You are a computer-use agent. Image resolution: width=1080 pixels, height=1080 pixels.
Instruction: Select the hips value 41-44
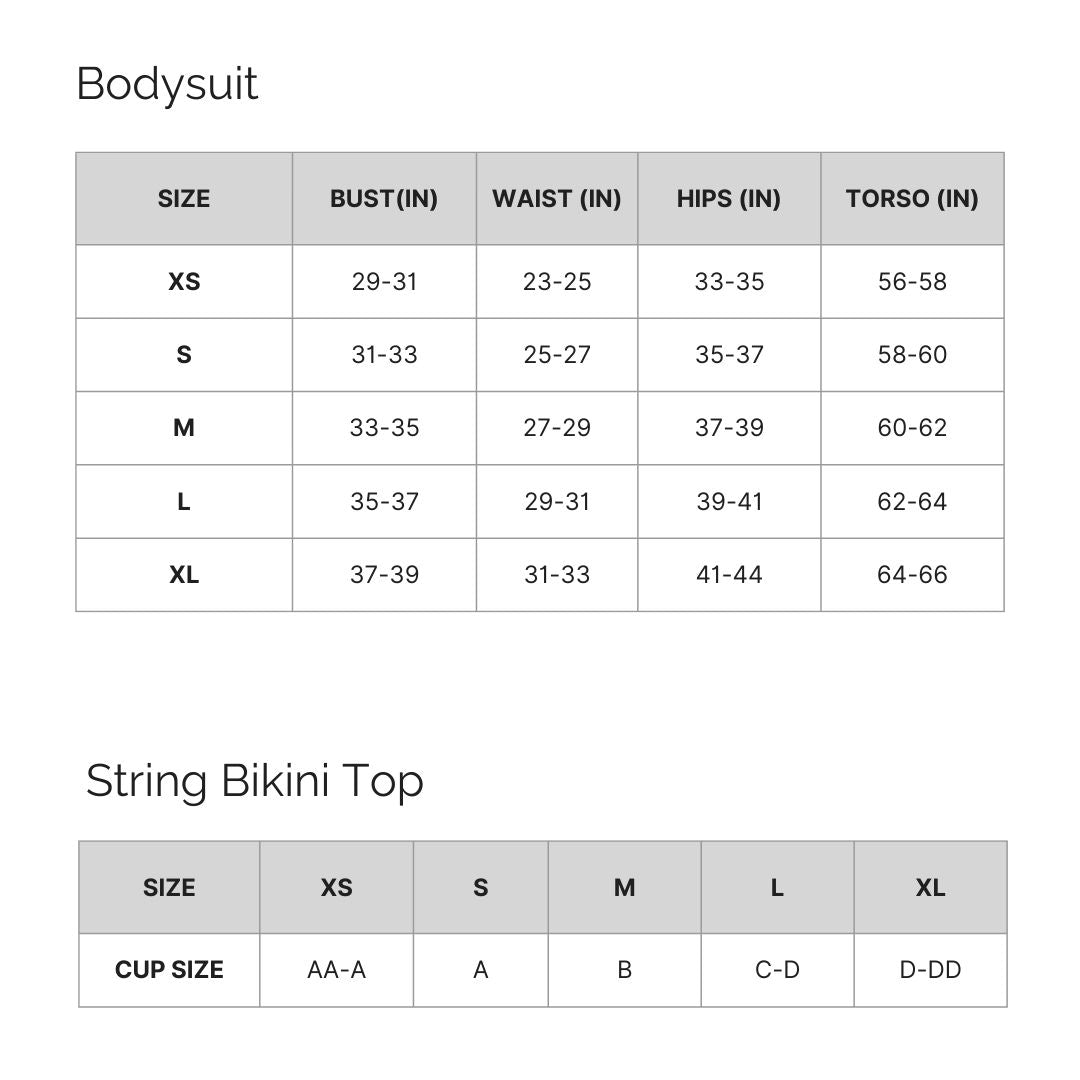(x=729, y=574)
